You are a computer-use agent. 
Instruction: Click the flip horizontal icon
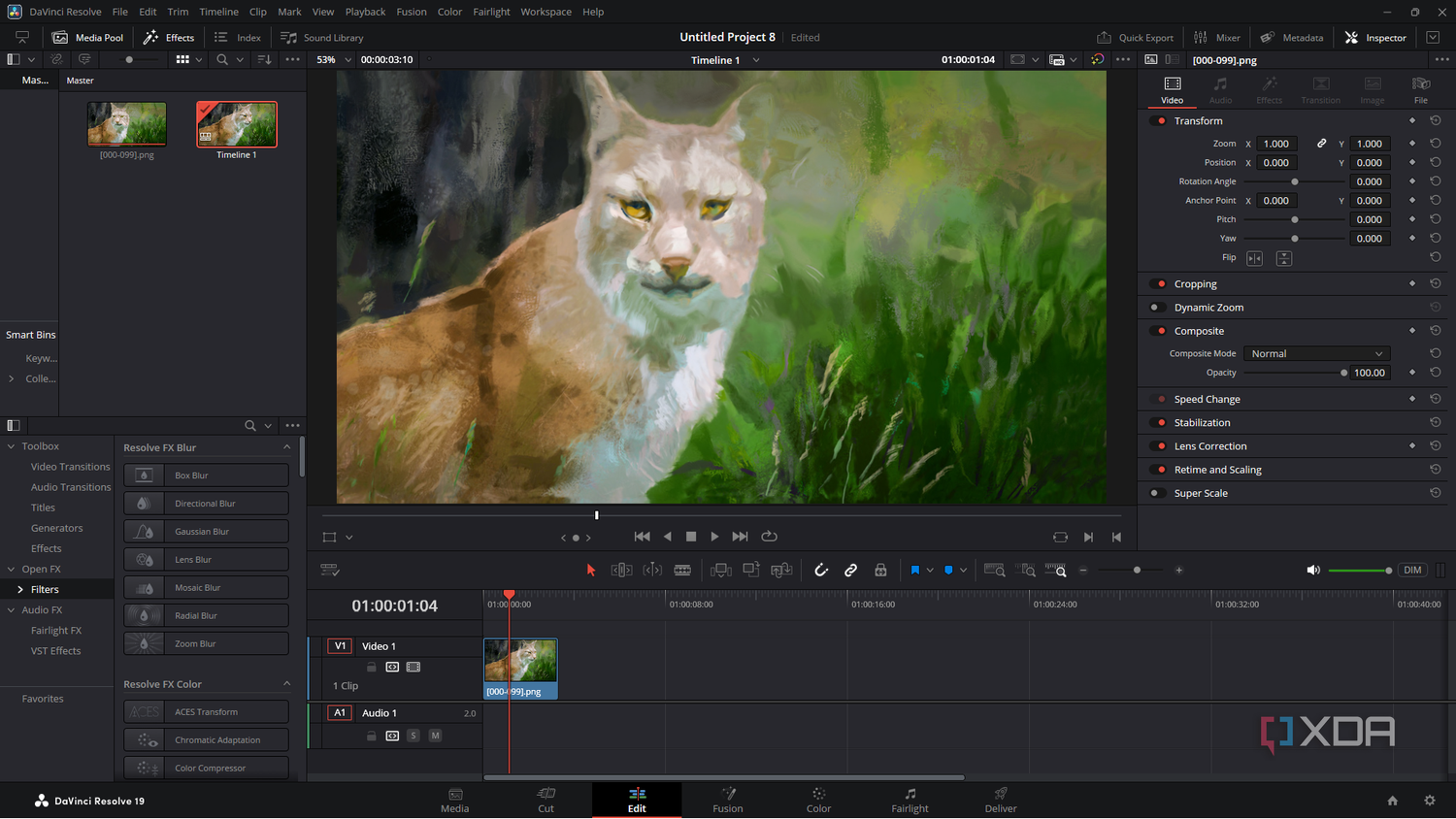pyautogui.click(x=1254, y=258)
